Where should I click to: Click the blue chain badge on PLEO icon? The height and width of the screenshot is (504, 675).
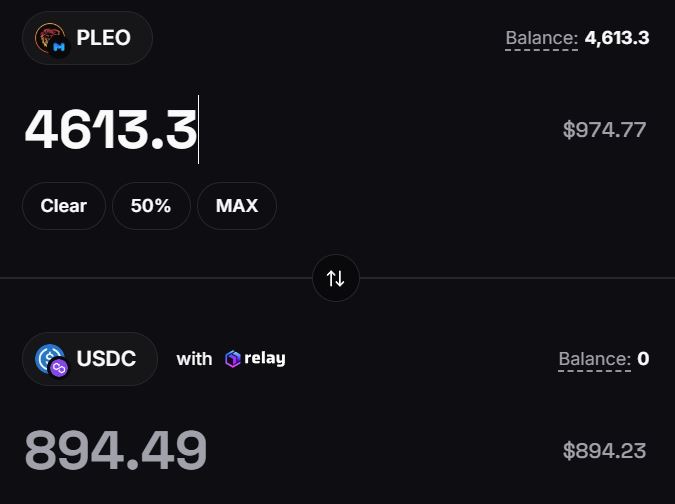tap(59, 47)
